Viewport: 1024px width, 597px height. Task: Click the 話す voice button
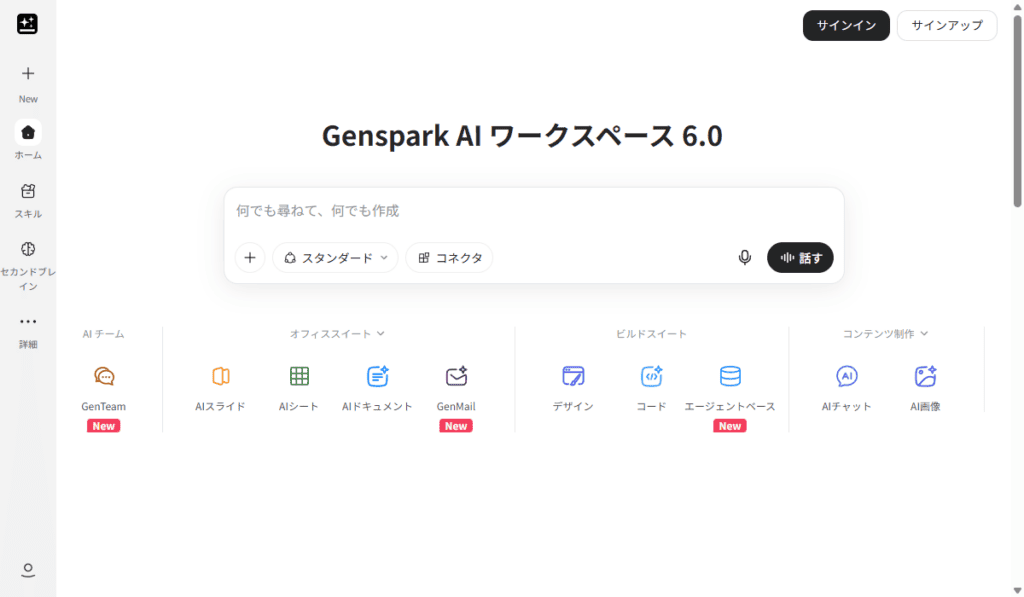pos(800,257)
